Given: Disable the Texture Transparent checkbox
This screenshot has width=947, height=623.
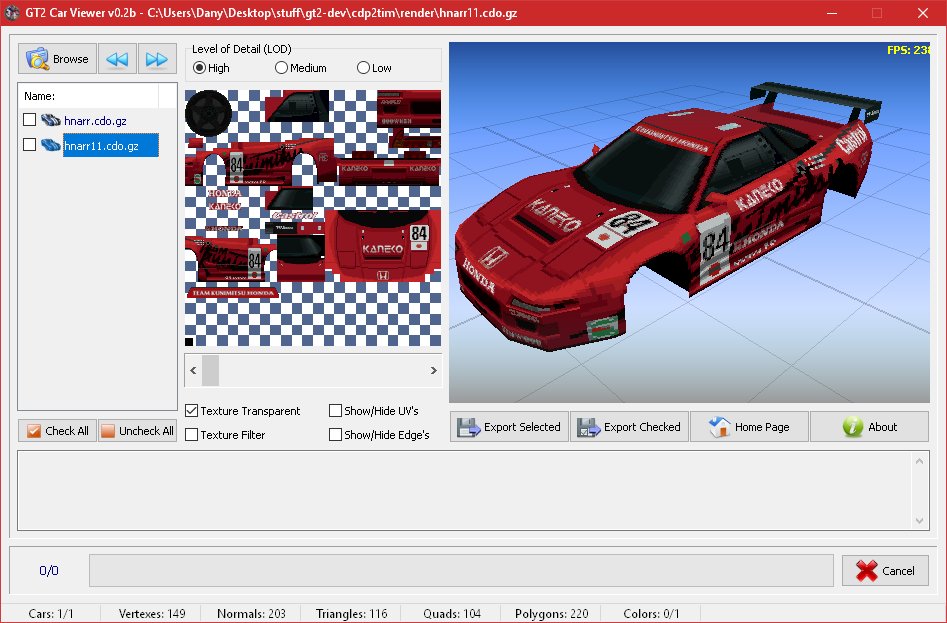Looking at the screenshot, I should coord(191,411).
